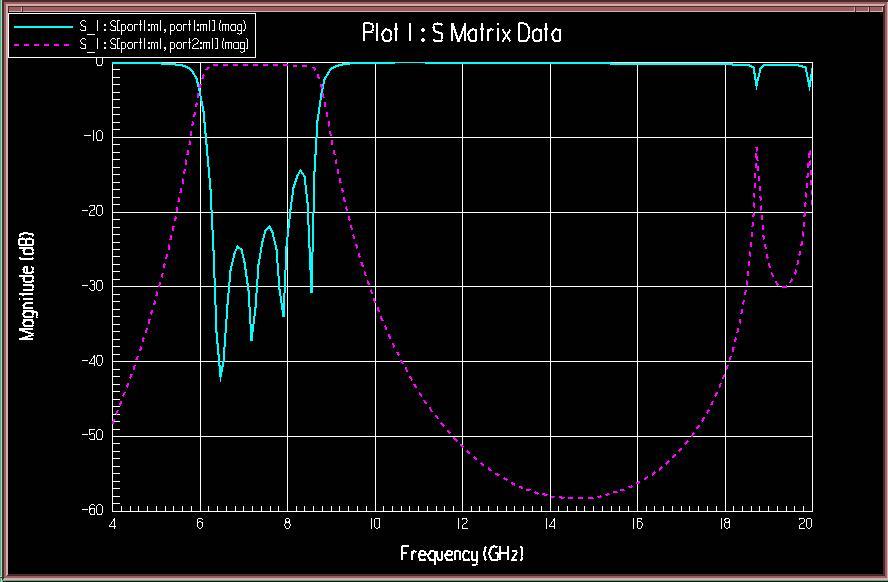This screenshot has height=582, width=888.
Task: Click the 'Magnitude (dB)' y-axis label
Action: [28, 286]
